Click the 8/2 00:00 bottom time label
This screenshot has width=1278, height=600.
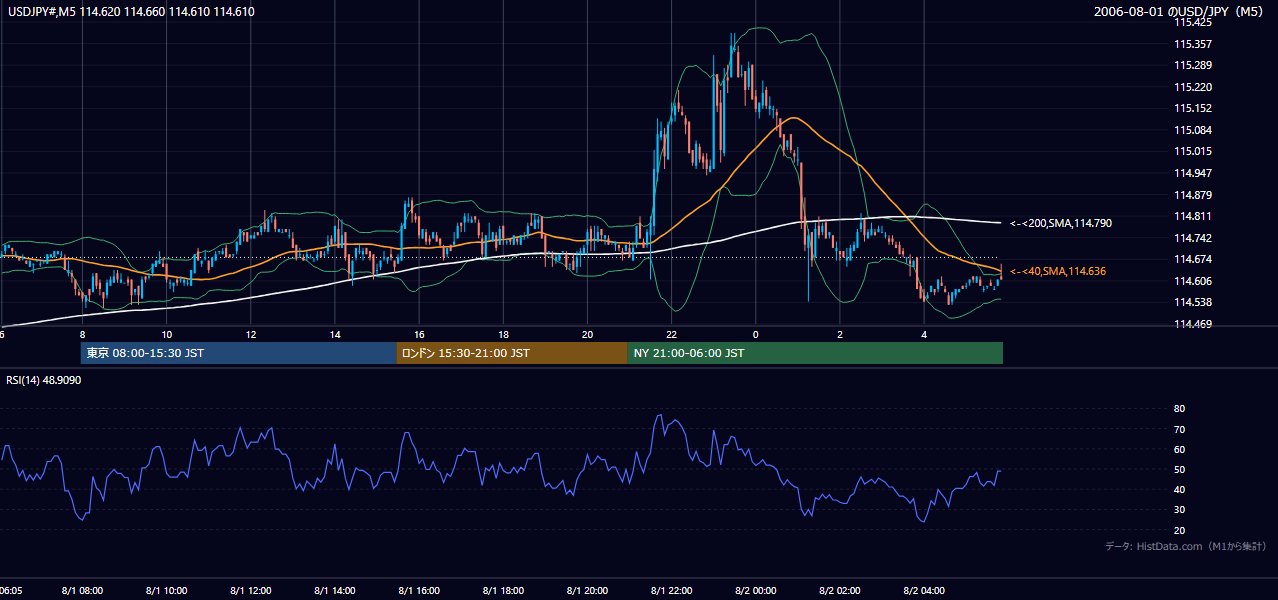755,590
